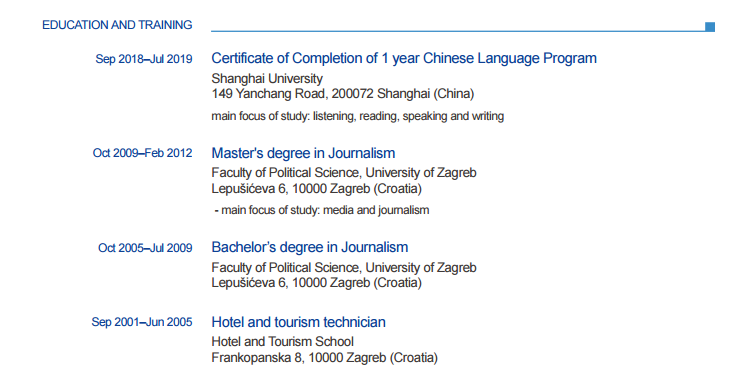Select the EDUCATION AND TRAINING heading
736x380 pixels.
click(x=117, y=25)
